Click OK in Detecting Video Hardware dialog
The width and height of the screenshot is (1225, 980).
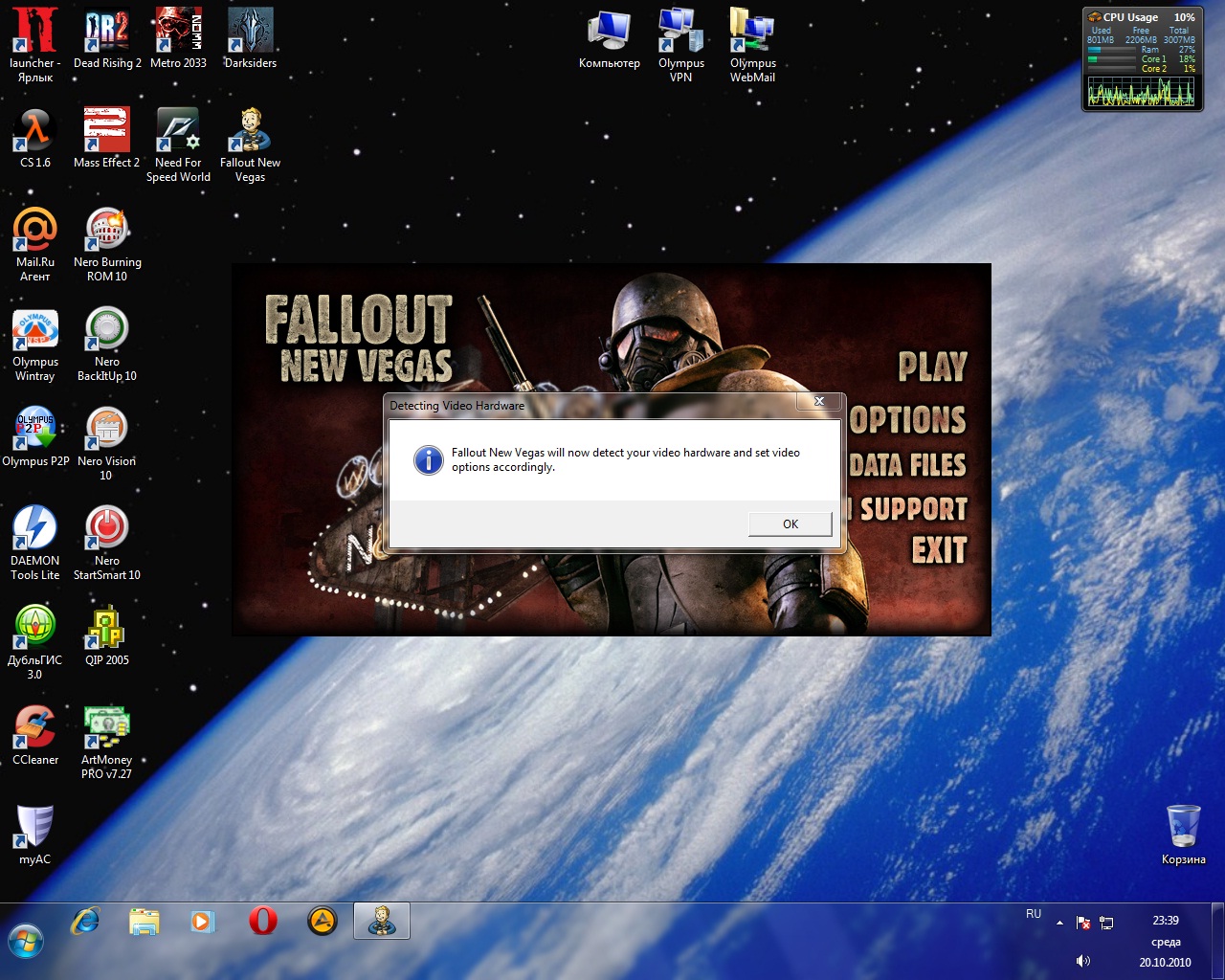tap(791, 523)
